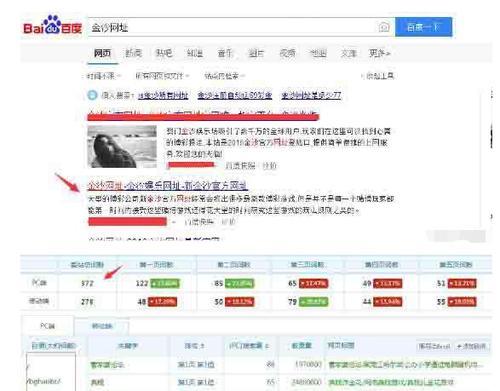Open the middle related-search suggestion link
This screenshot has width=500, height=391.
click(x=235, y=96)
